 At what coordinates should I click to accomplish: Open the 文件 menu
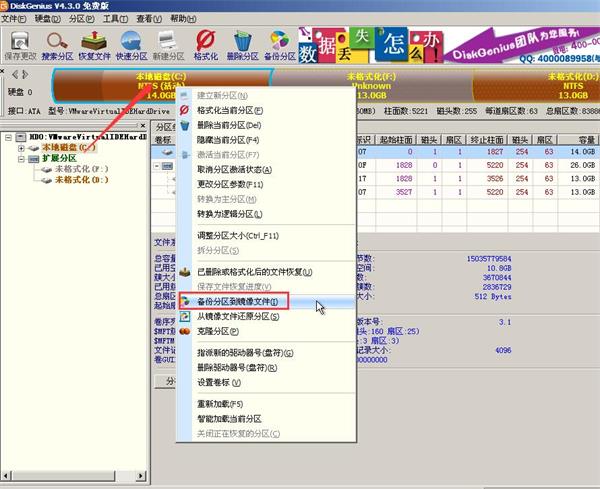13,19
